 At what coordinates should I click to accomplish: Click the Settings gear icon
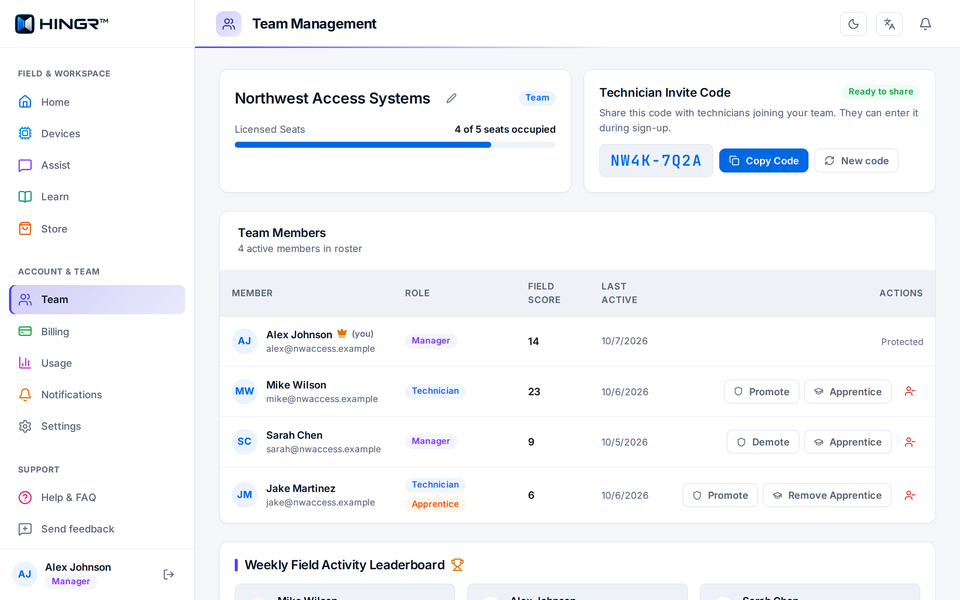tap(25, 426)
